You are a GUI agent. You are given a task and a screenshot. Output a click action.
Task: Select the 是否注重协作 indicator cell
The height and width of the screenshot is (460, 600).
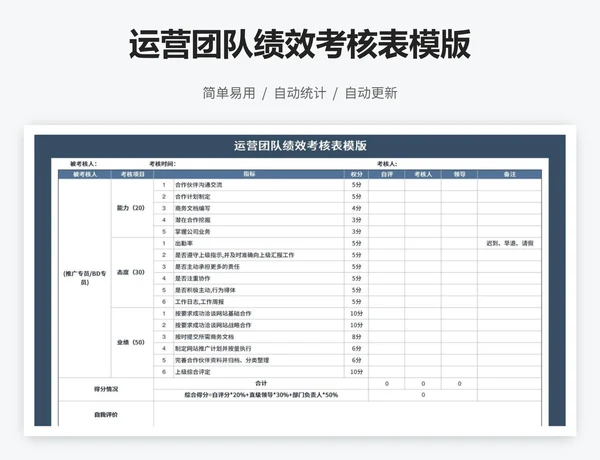pos(259,278)
